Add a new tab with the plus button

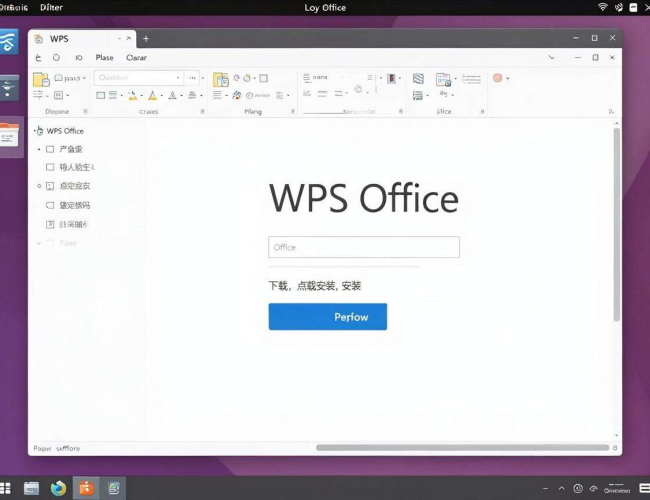[x=146, y=39]
